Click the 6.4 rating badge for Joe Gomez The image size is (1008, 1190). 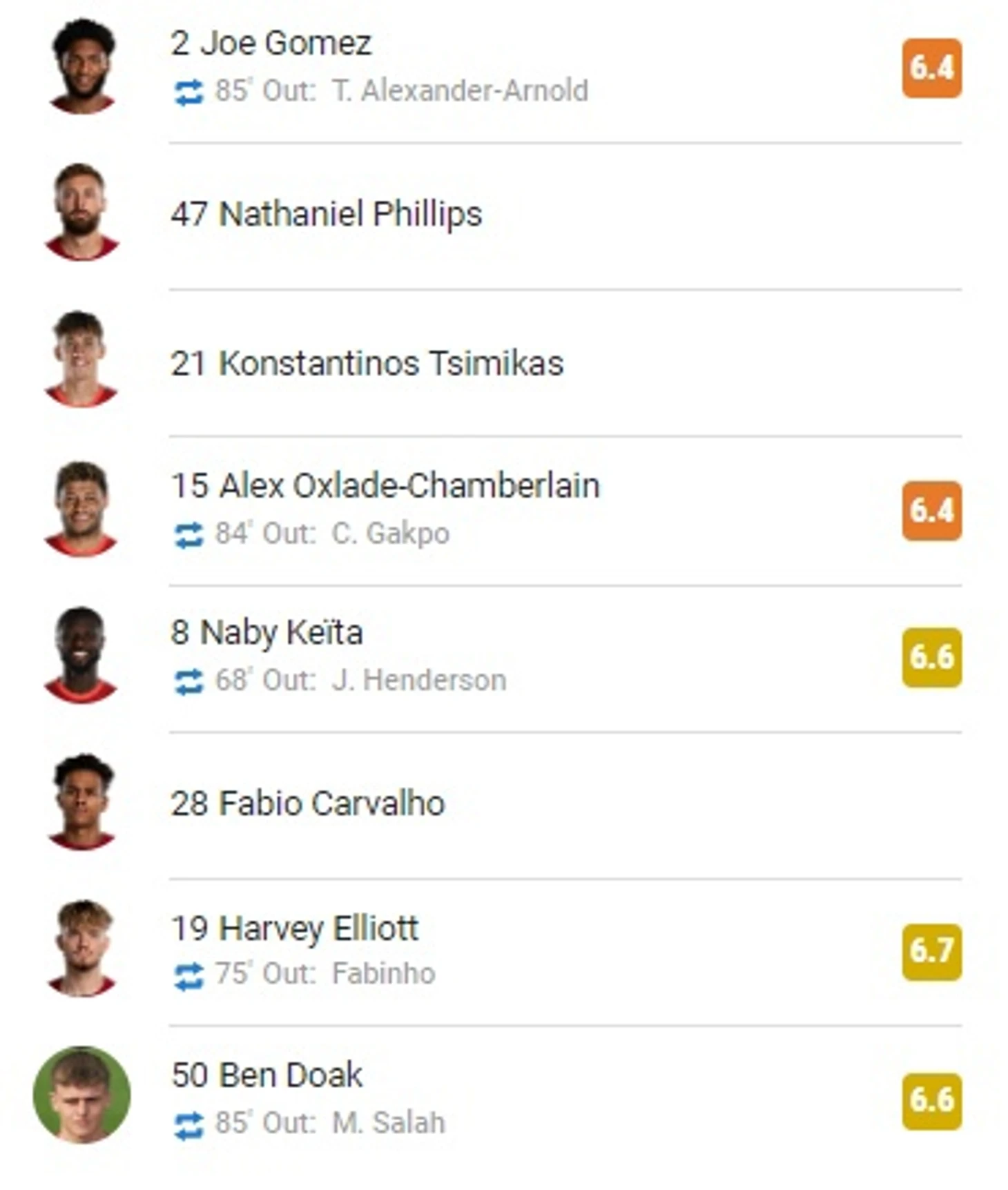(932, 68)
